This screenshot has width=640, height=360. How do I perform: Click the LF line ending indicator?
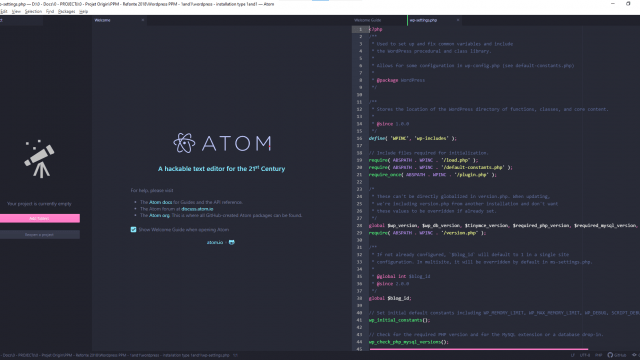(572, 355)
